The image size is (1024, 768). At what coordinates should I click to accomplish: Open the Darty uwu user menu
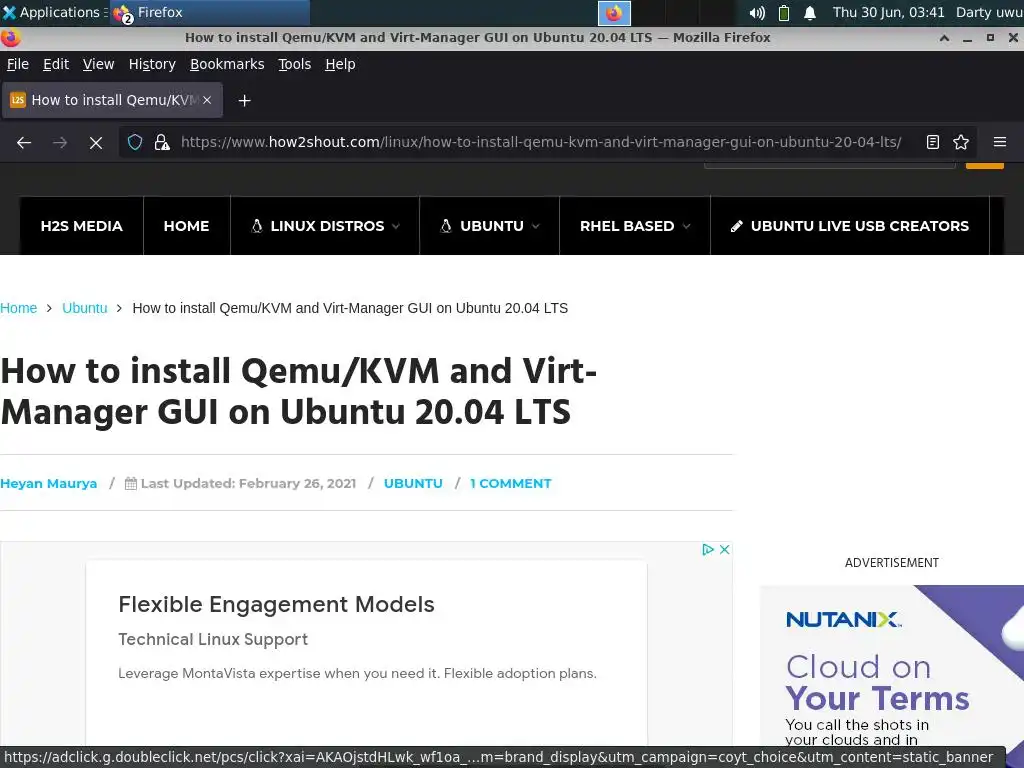(x=989, y=12)
